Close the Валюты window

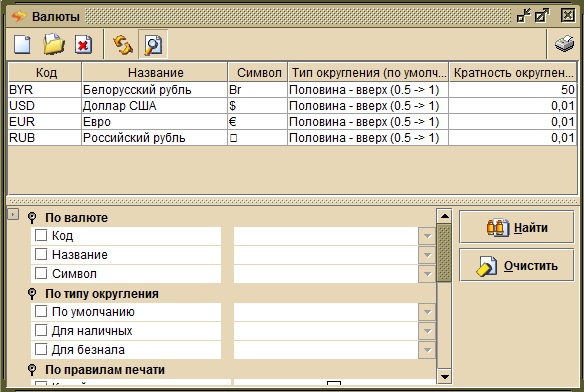568,16
